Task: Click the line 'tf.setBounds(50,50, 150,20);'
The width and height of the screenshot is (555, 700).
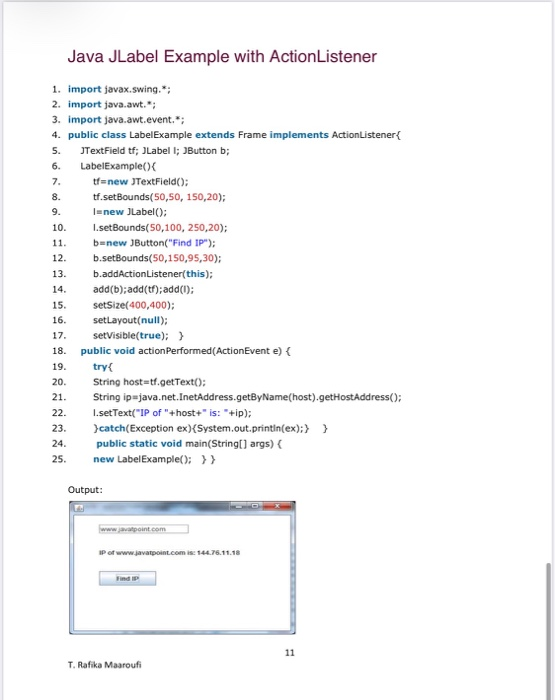Action: 159,197
